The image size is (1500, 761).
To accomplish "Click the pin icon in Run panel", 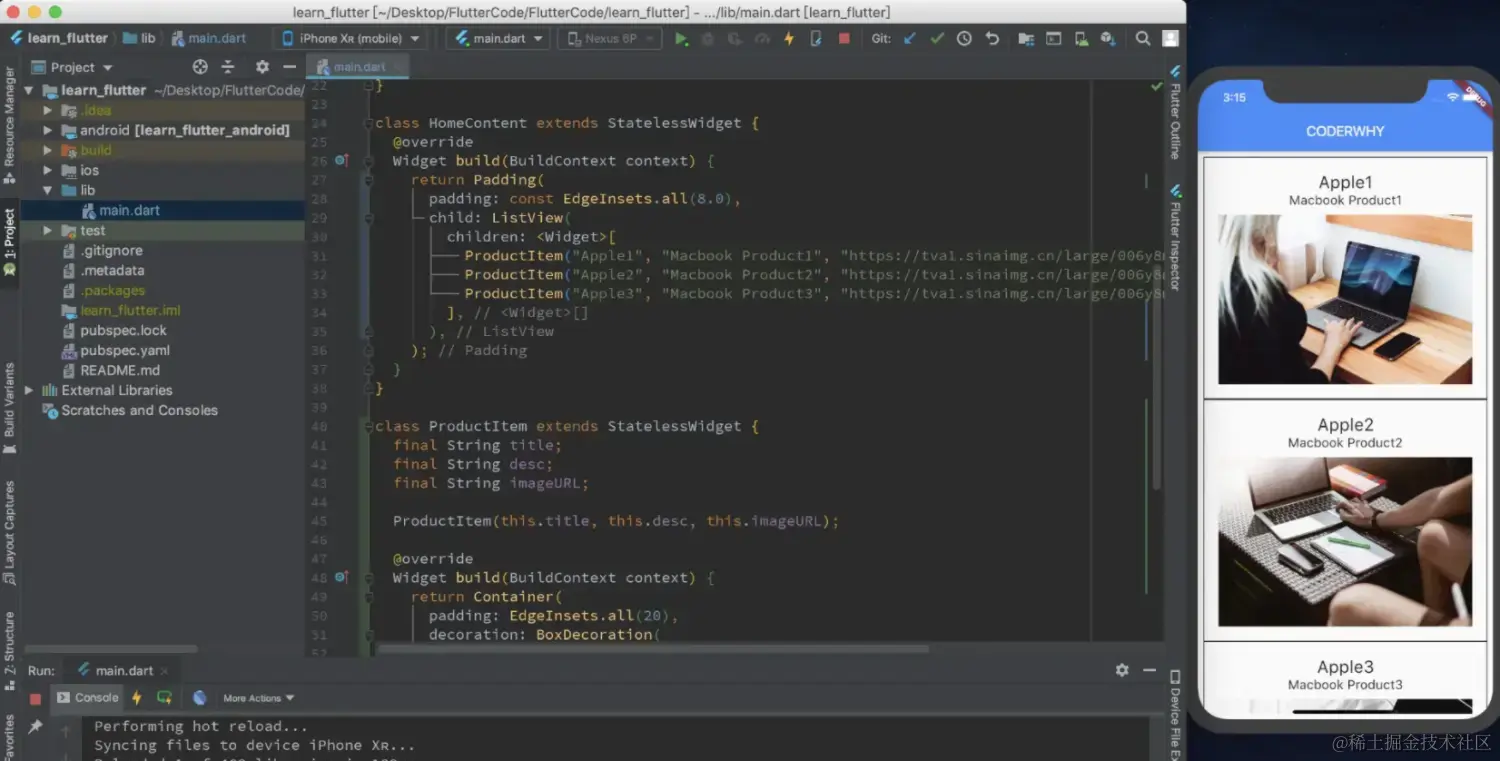I will 35,727.
